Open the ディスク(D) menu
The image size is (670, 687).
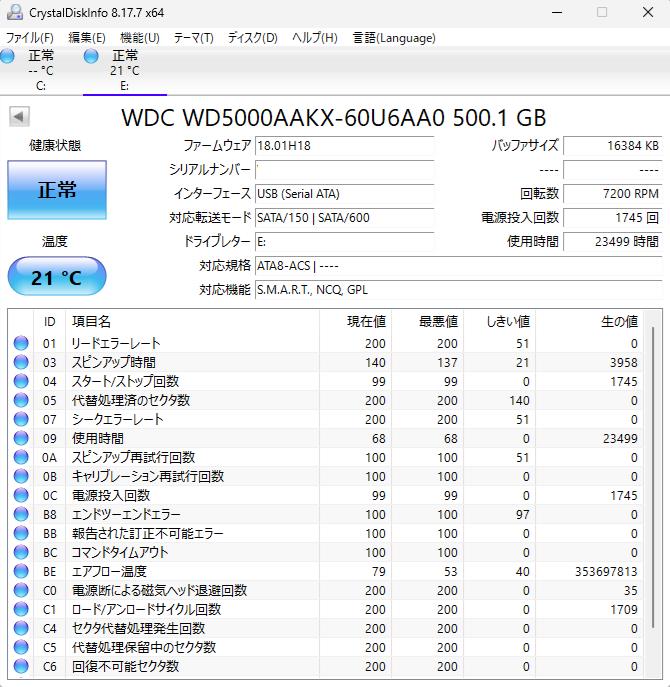click(252, 38)
